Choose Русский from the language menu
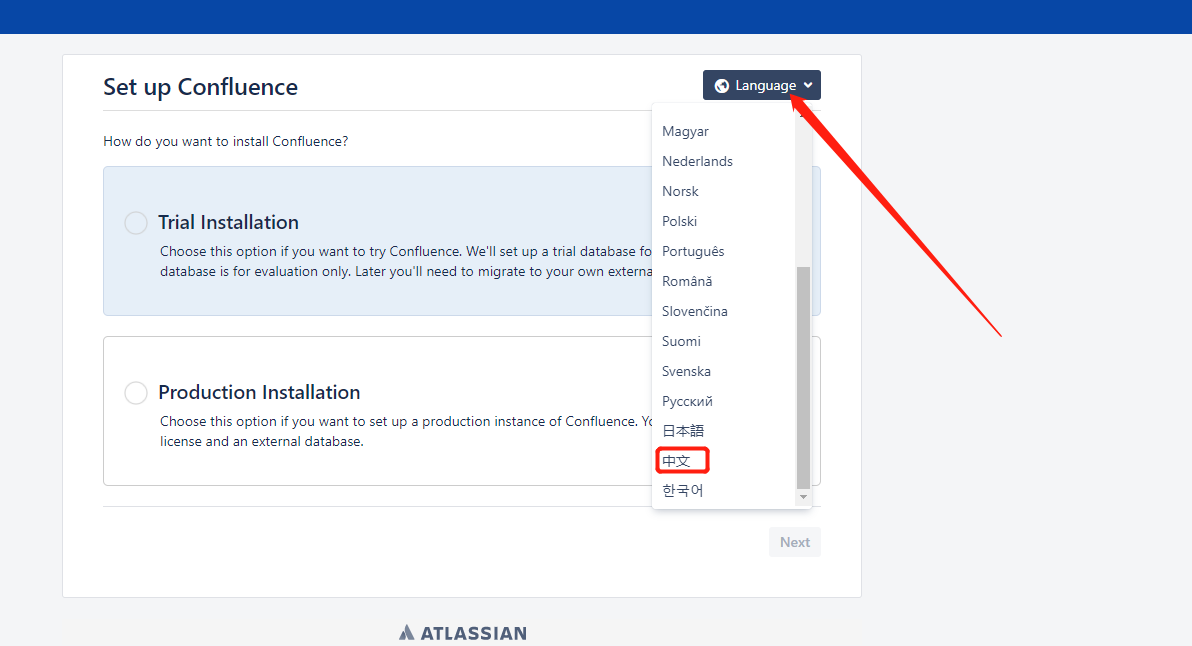Viewport: 1192px width, 646px height. point(687,401)
